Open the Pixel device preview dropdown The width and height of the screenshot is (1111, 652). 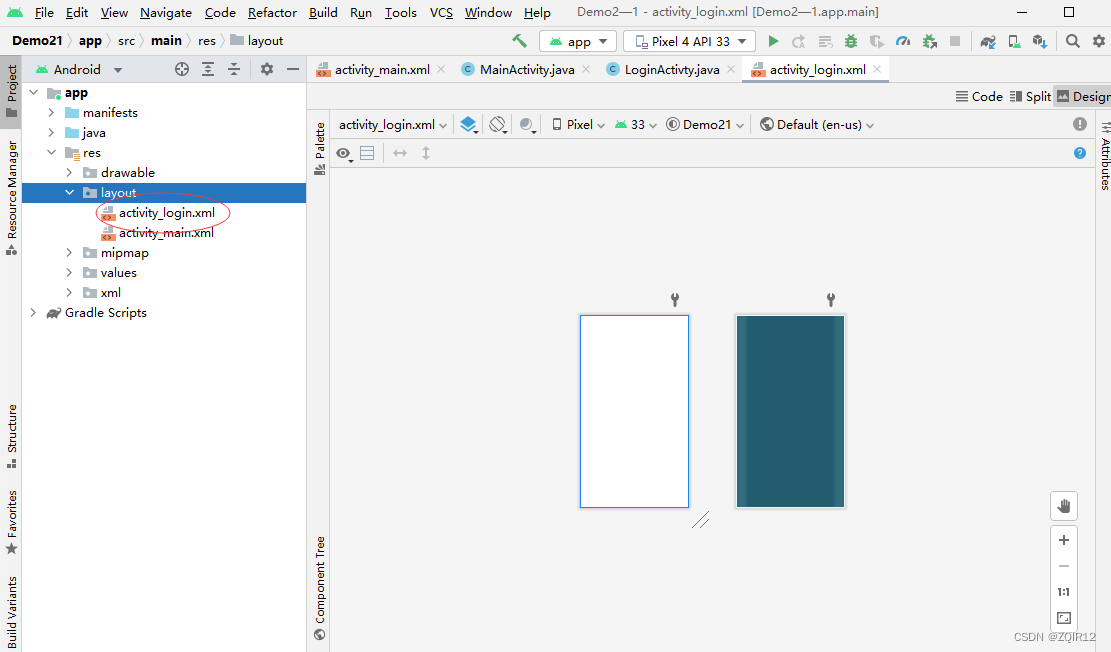(578, 125)
